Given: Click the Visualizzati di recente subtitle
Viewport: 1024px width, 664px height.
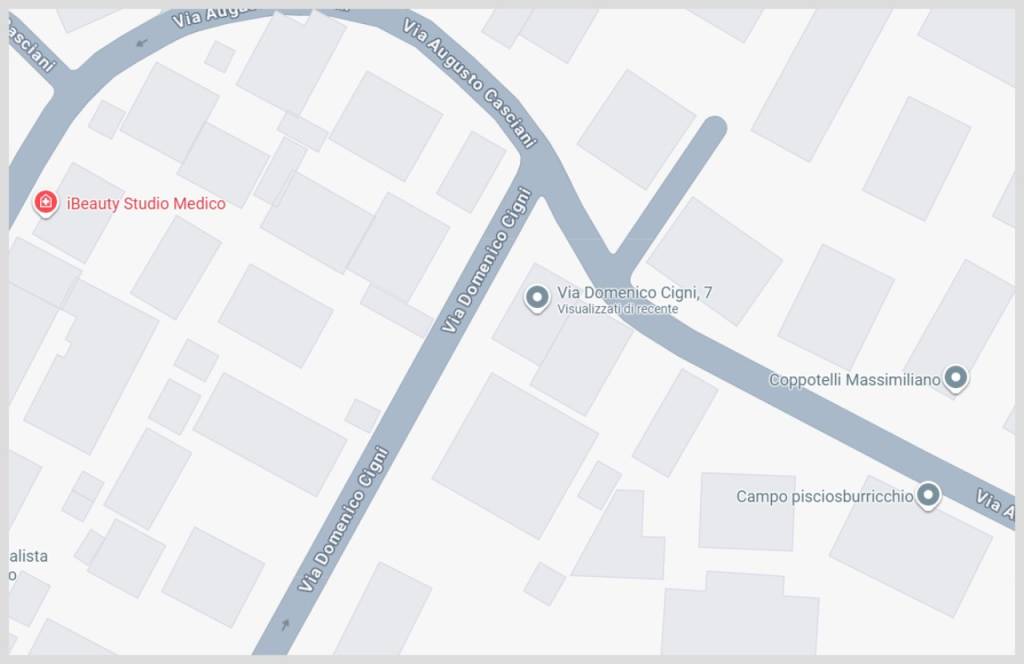Looking at the screenshot, I should coord(617,309).
